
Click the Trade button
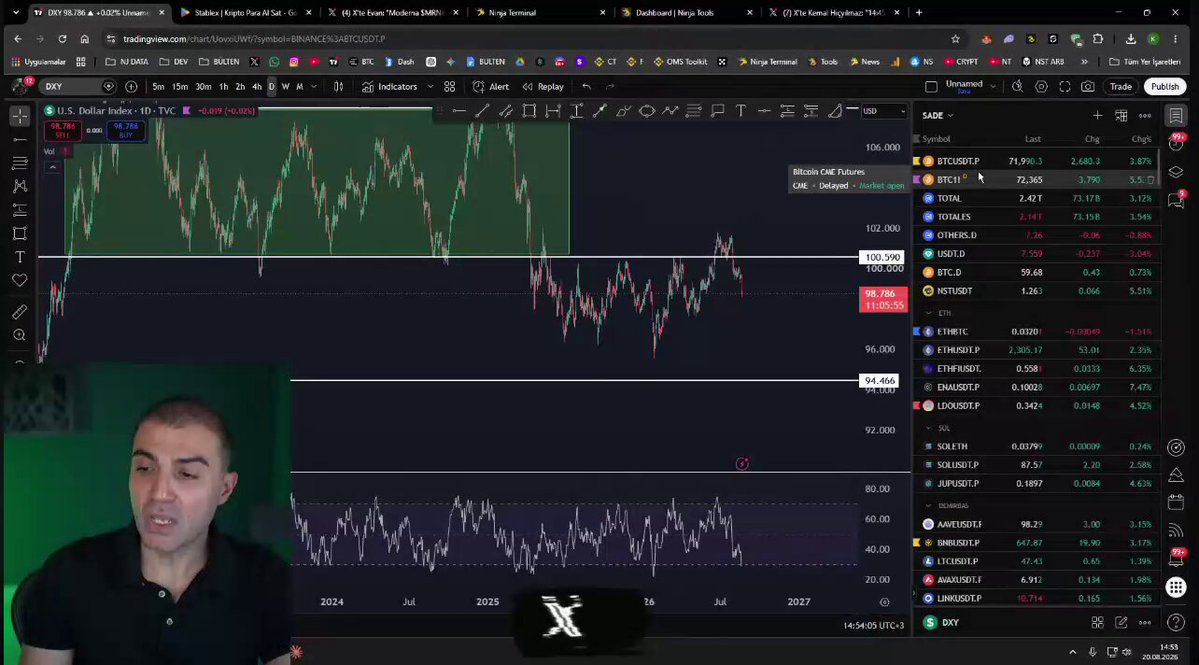point(1120,86)
